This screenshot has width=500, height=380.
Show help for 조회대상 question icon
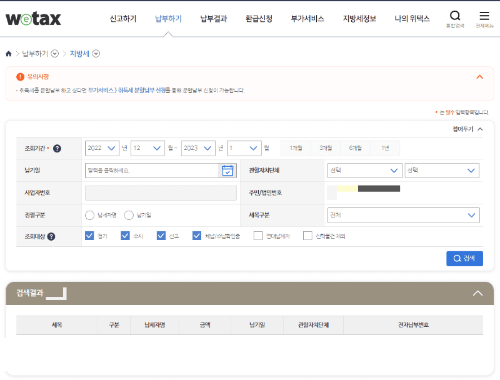point(51,237)
